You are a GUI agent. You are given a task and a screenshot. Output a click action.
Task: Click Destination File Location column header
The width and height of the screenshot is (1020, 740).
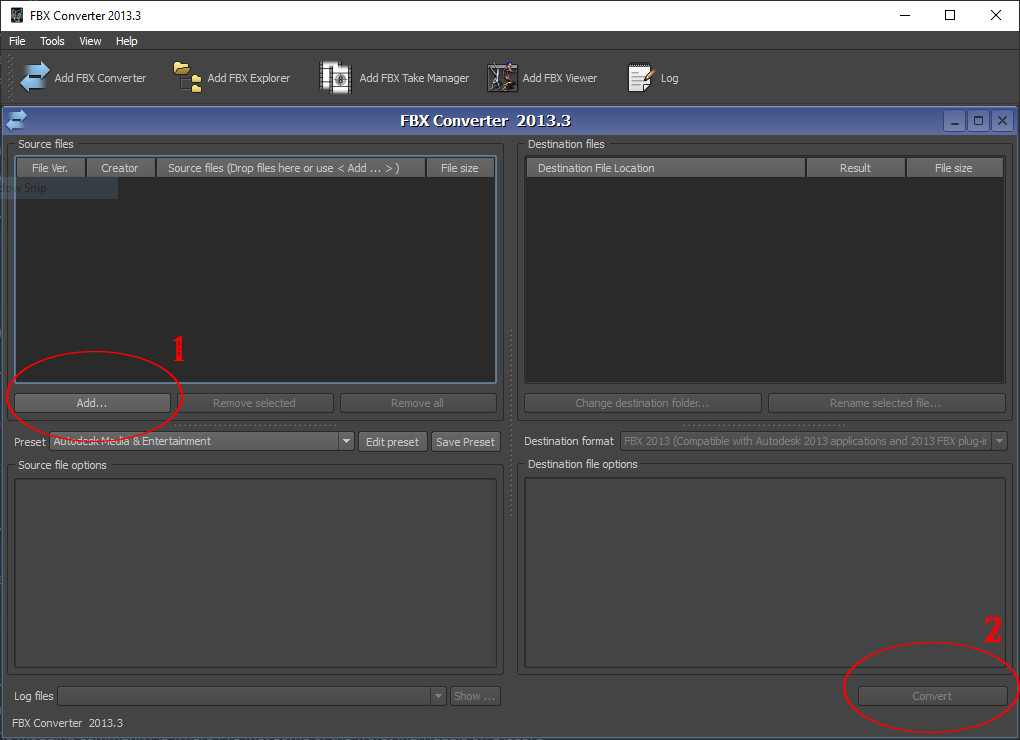pos(665,168)
